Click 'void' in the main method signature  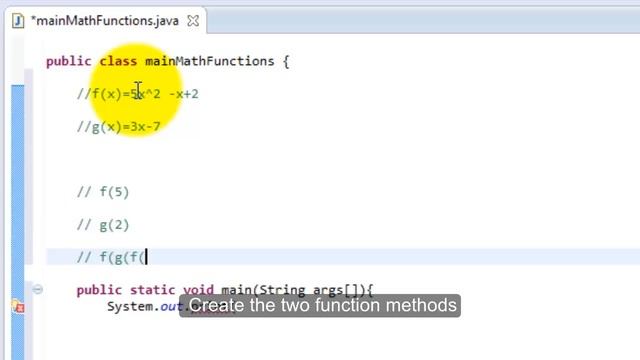pos(198,290)
